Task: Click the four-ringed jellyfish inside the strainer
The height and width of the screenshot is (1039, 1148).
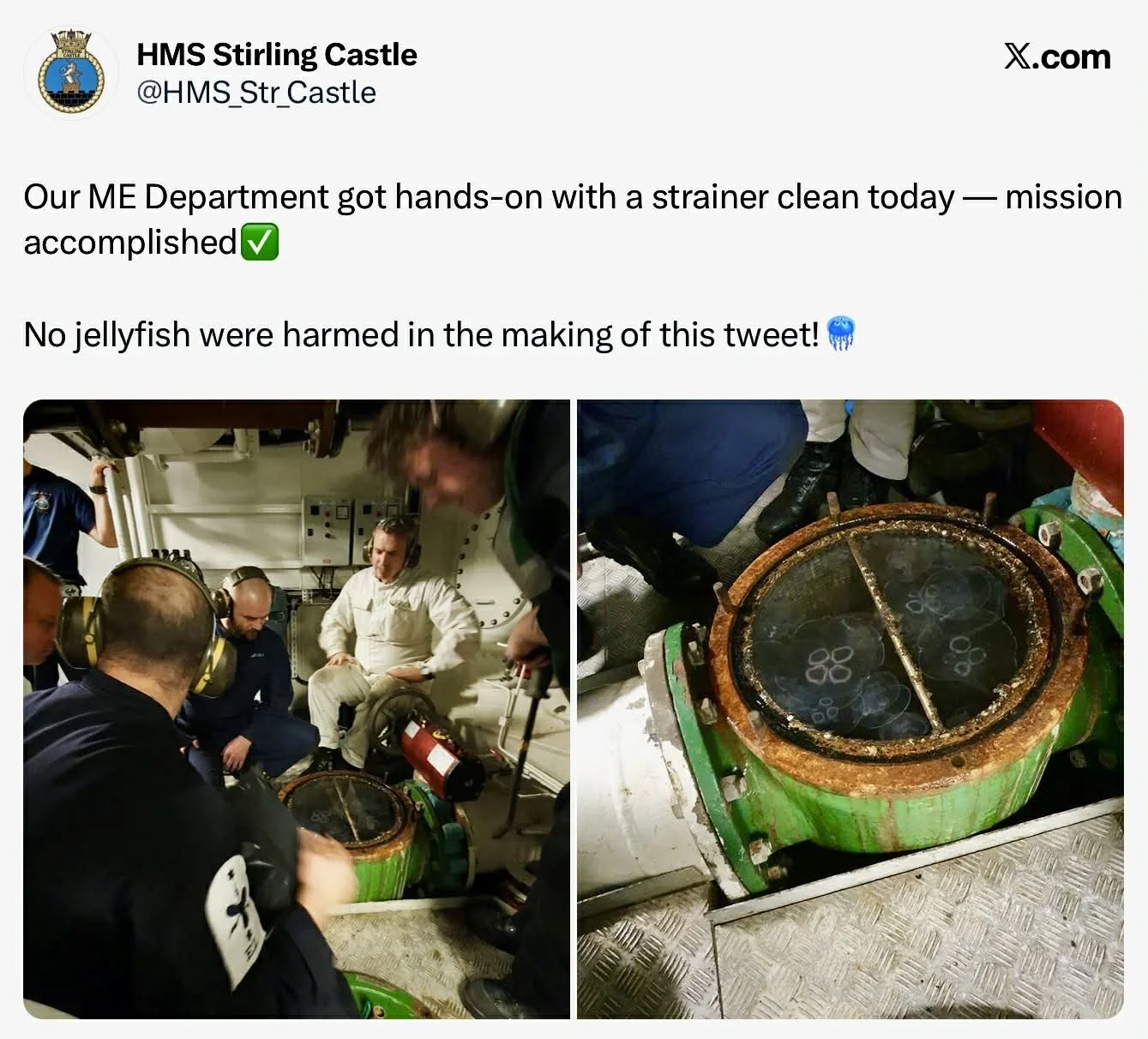Action: pos(831,665)
